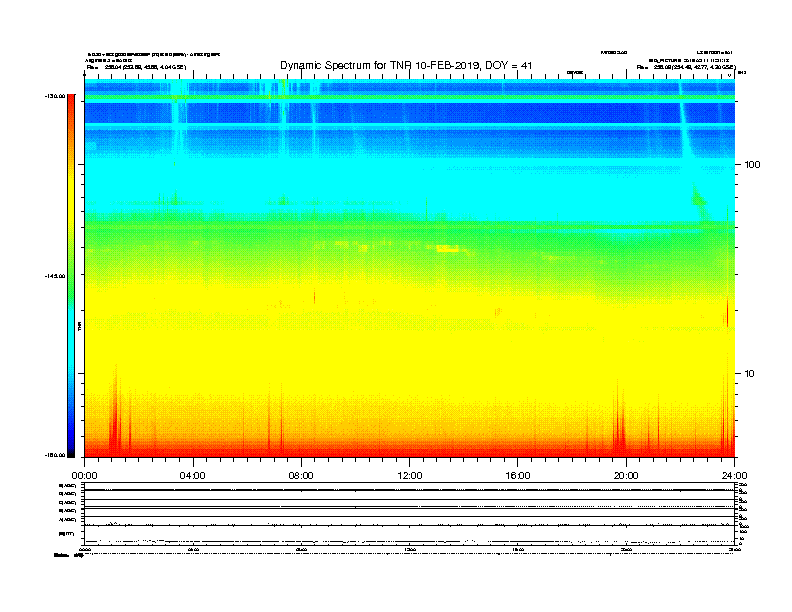Click the 24:00 time axis label

pos(734,476)
